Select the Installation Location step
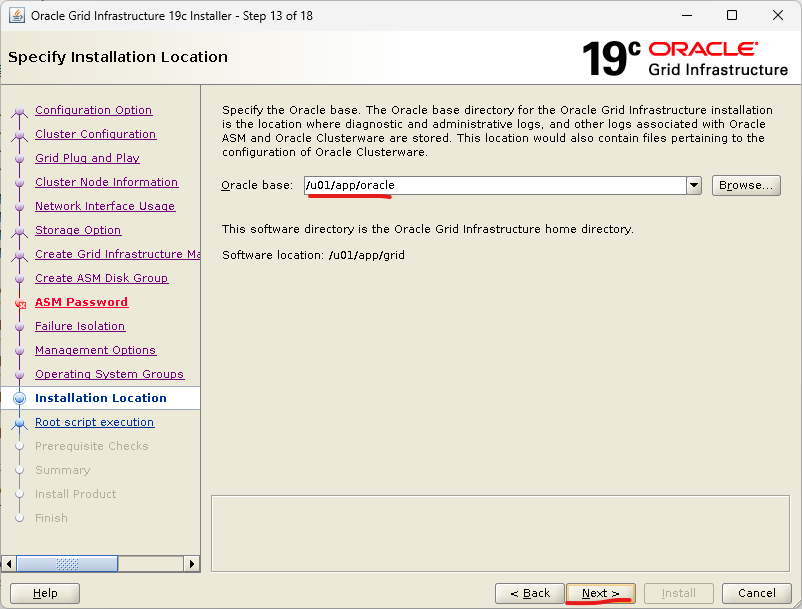Screen dimensions: 802x609 101,398
